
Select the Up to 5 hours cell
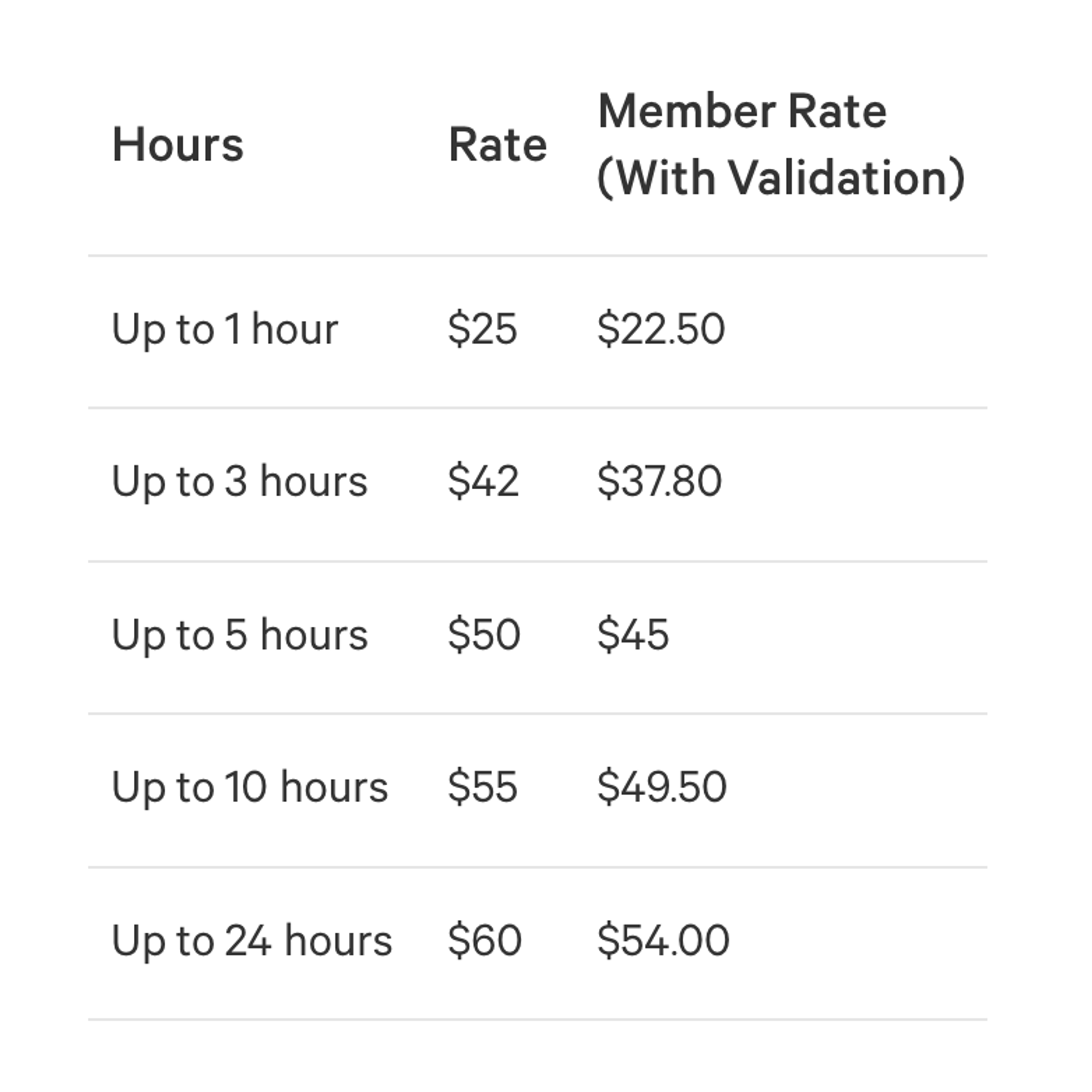[240, 635]
